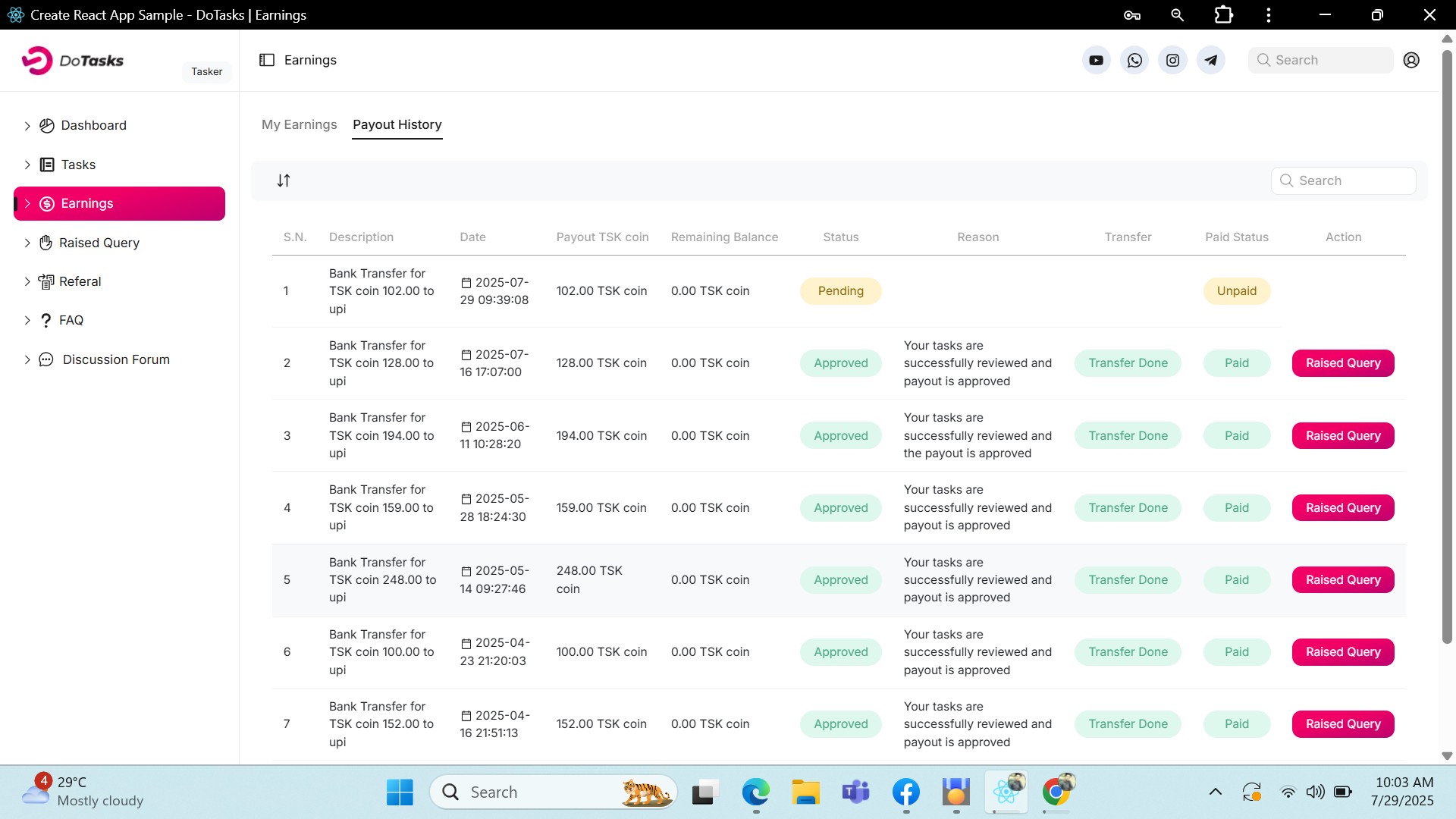Image resolution: width=1456 pixels, height=819 pixels.
Task: Expand the Raised Query sidebar chevron
Action: click(x=27, y=243)
